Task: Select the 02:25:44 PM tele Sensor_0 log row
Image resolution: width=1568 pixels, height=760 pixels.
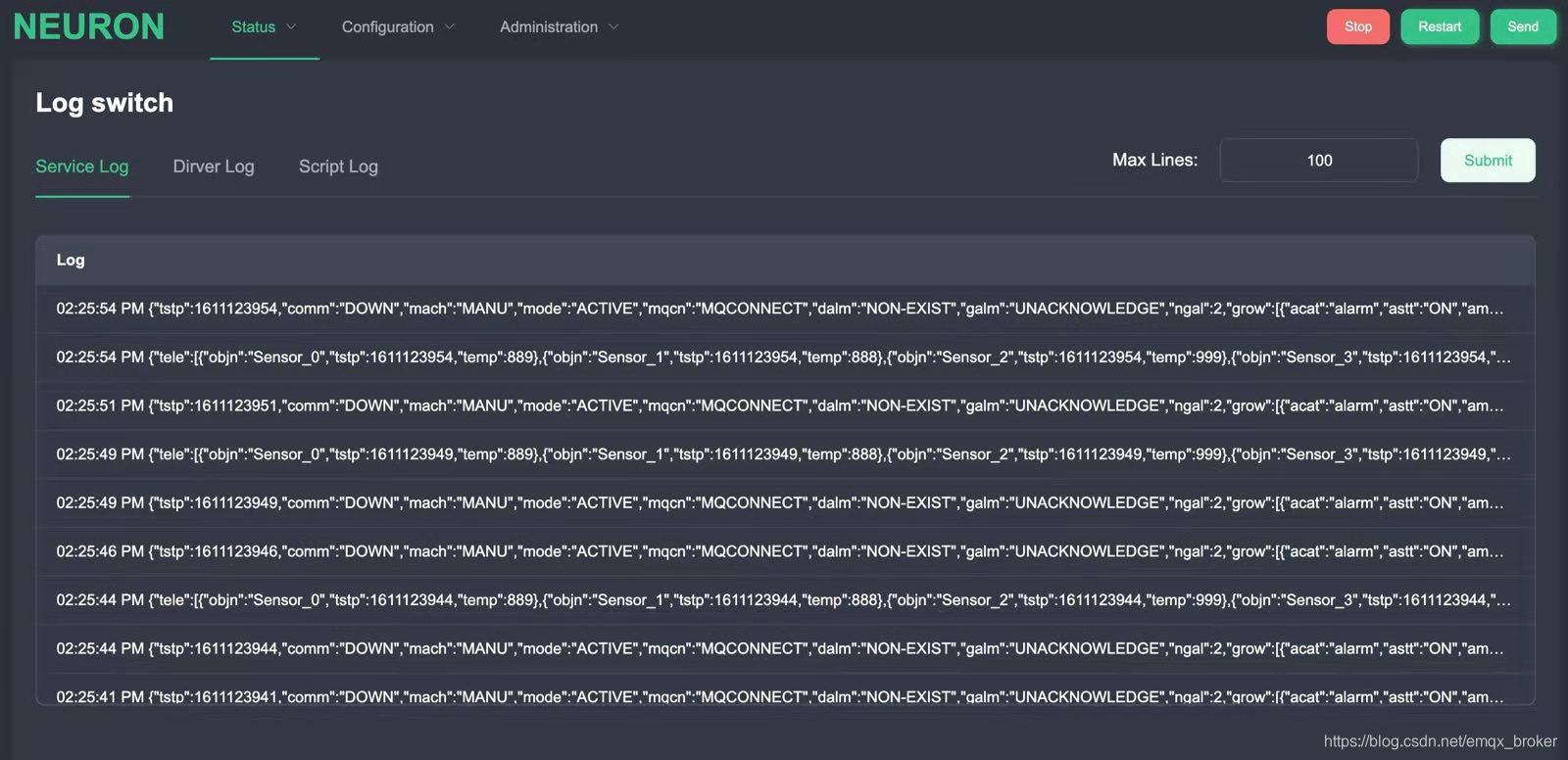Action: click(x=785, y=600)
